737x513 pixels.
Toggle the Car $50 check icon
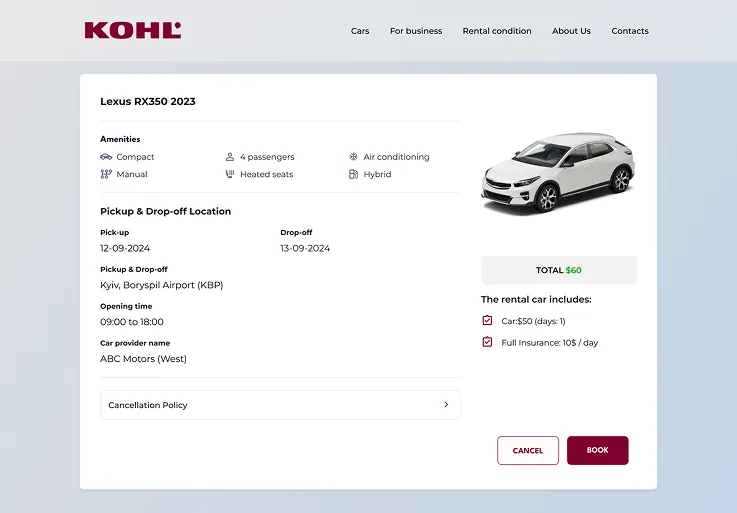pos(487,320)
